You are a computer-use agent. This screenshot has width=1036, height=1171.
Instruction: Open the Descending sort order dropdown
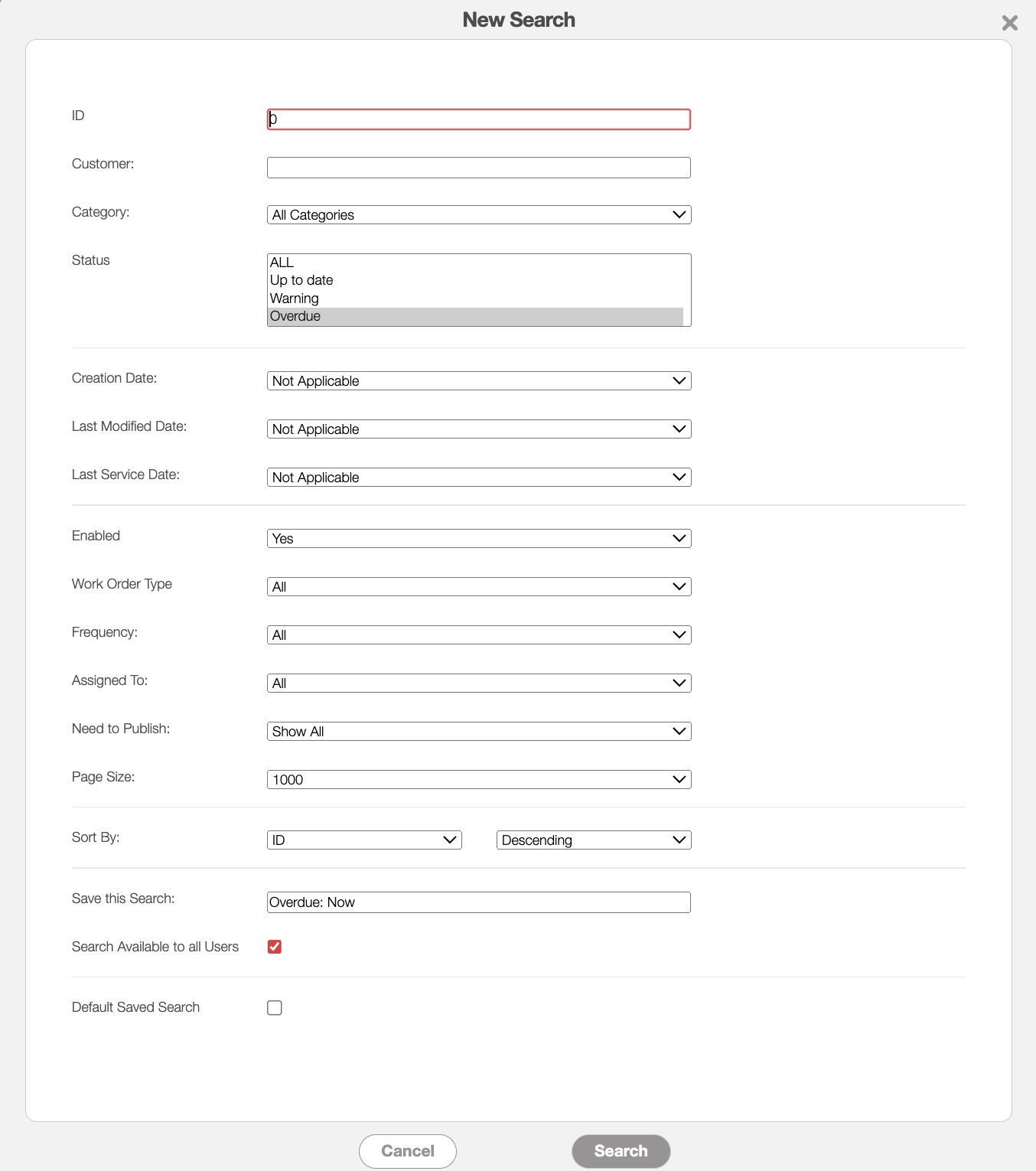click(594, 840)
